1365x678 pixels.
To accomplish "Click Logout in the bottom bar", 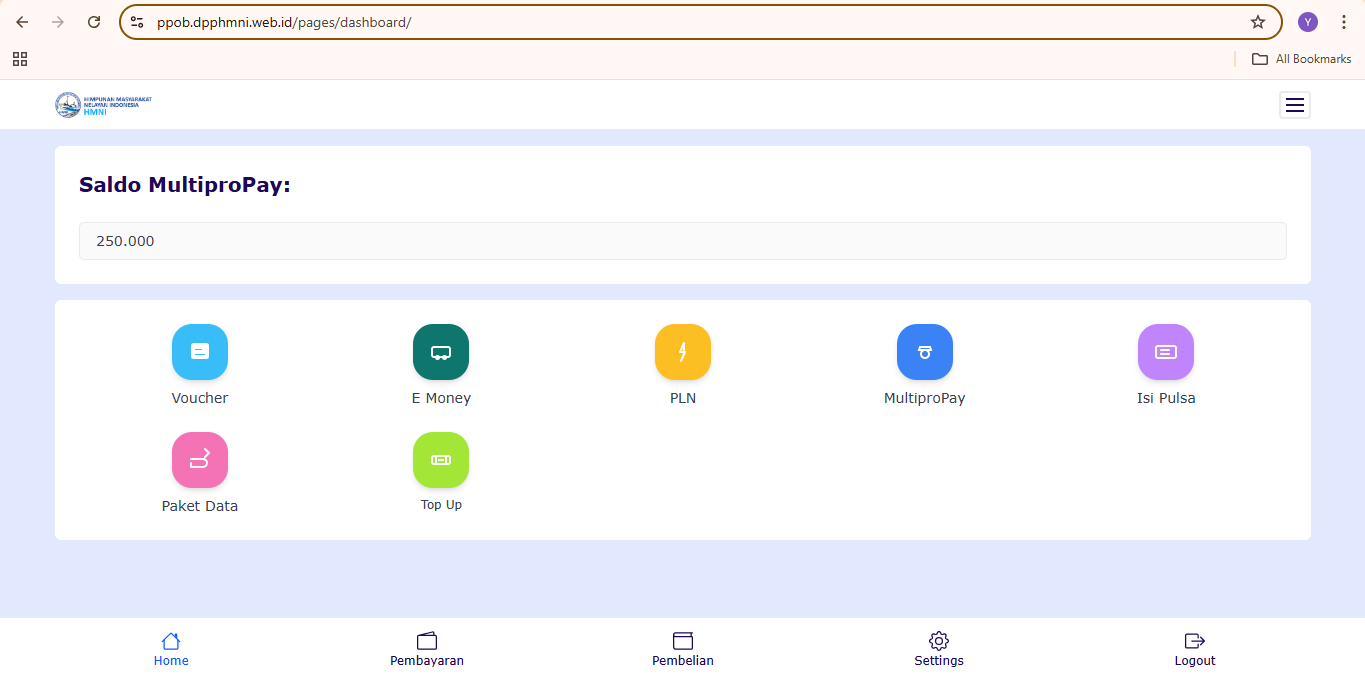I will [x=1195, y=649].
